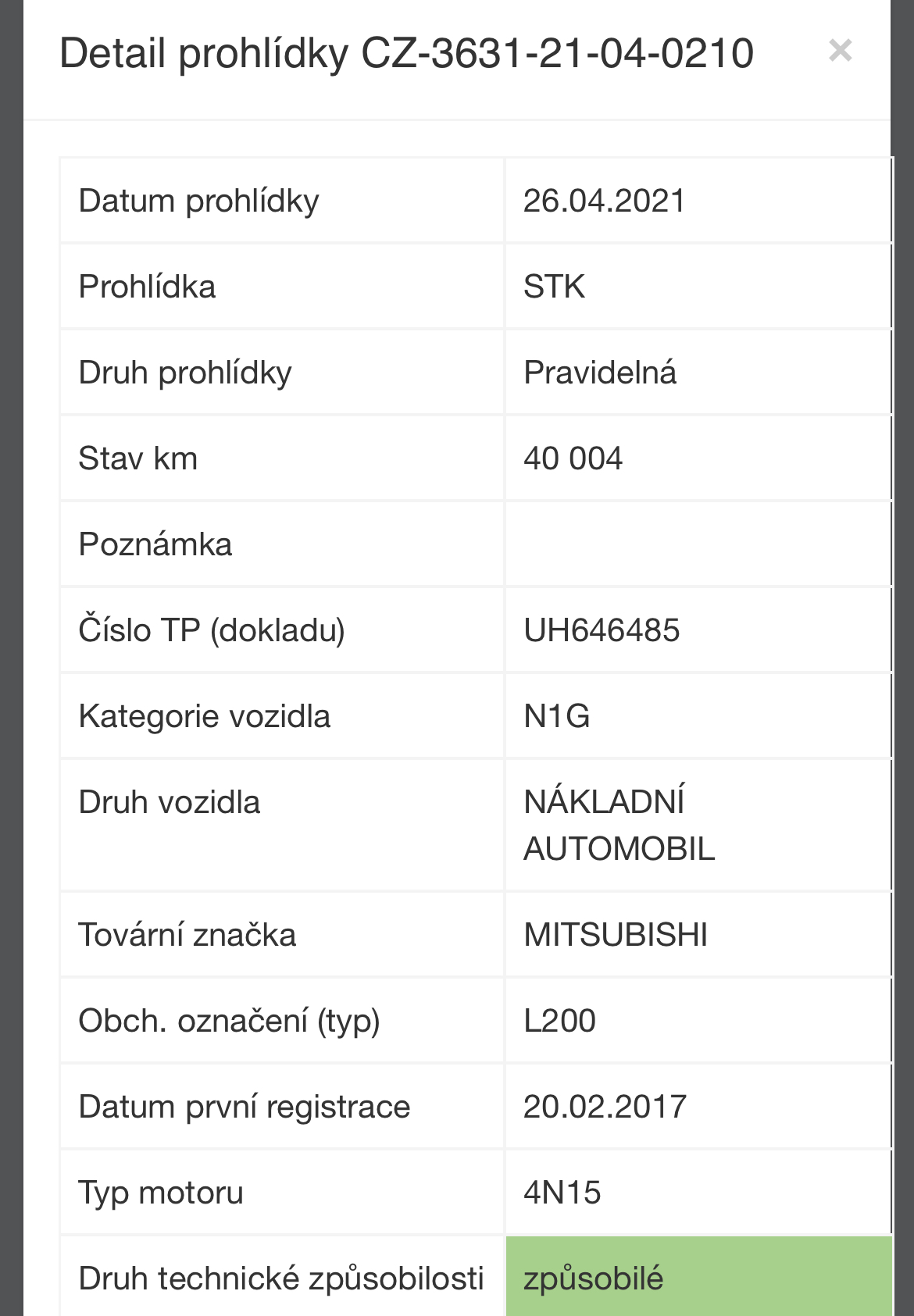Select the STK inspection value
The image size is (914, 1316).
click(554, 287)
